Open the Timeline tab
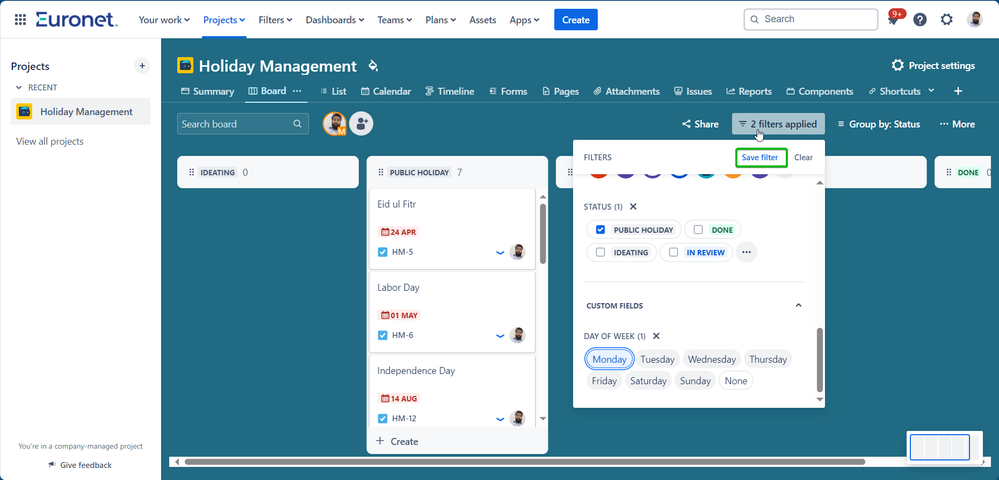 pyautogui.click(x=449, y=91)
